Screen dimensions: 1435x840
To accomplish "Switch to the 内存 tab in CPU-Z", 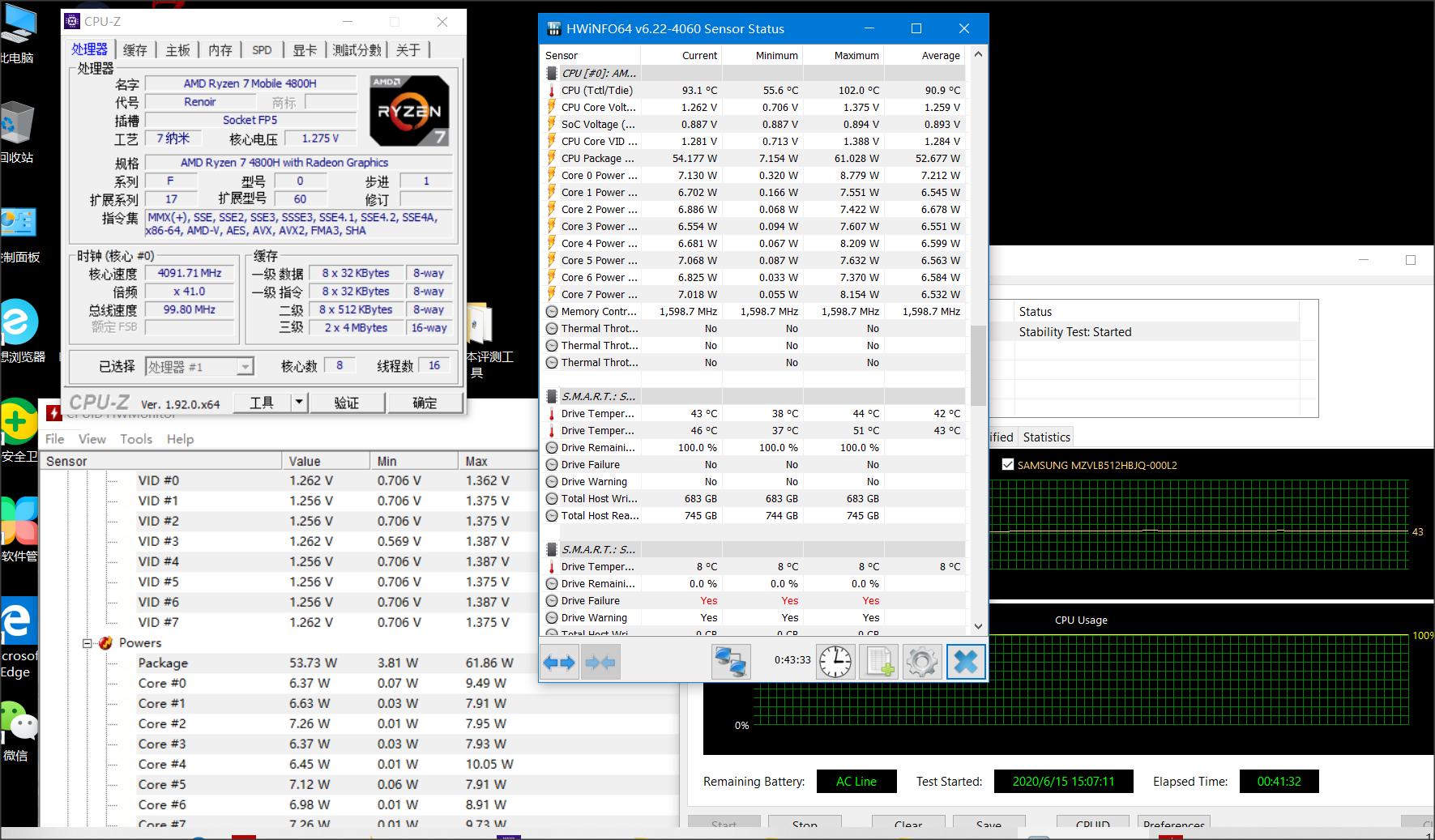I will pos(220,50).
